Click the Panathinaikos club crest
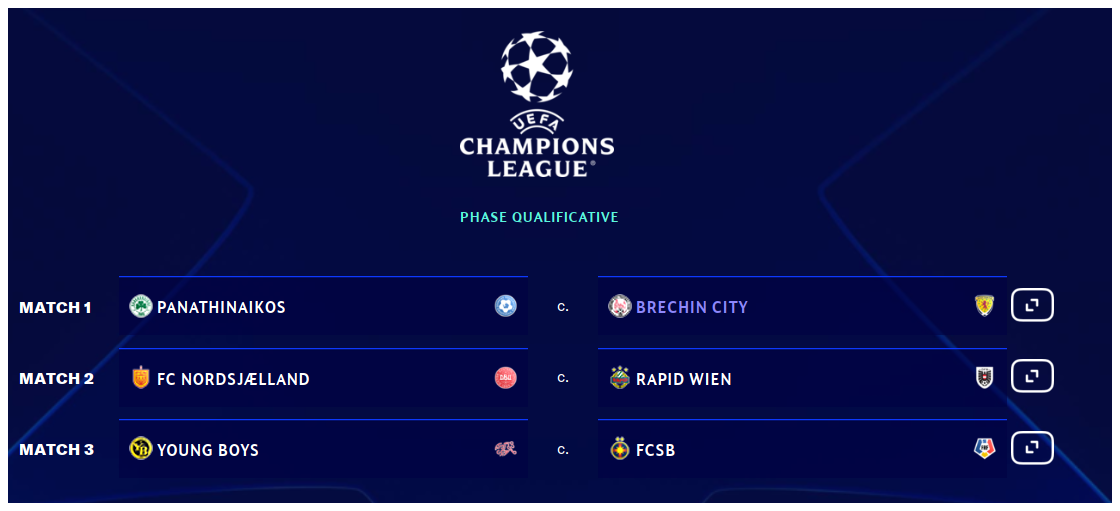The height and width of the screenshot is (511, 1120). point(141,307)
